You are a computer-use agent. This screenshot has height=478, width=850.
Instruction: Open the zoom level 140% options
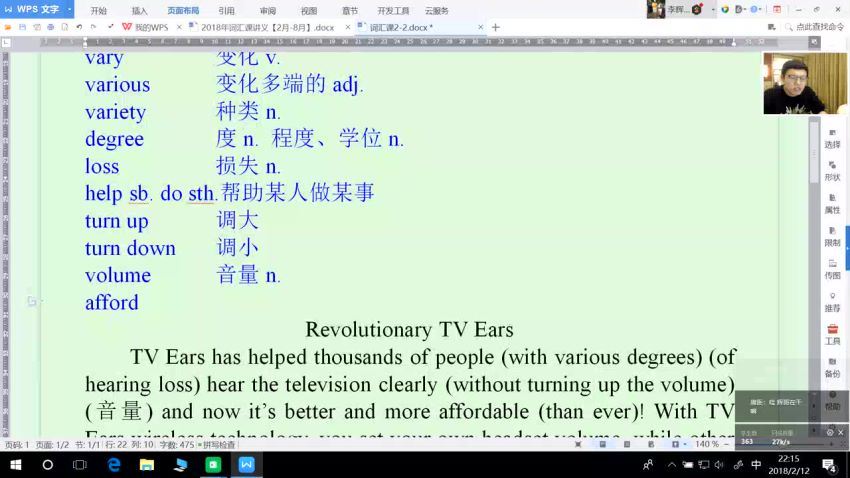(707, 444)
